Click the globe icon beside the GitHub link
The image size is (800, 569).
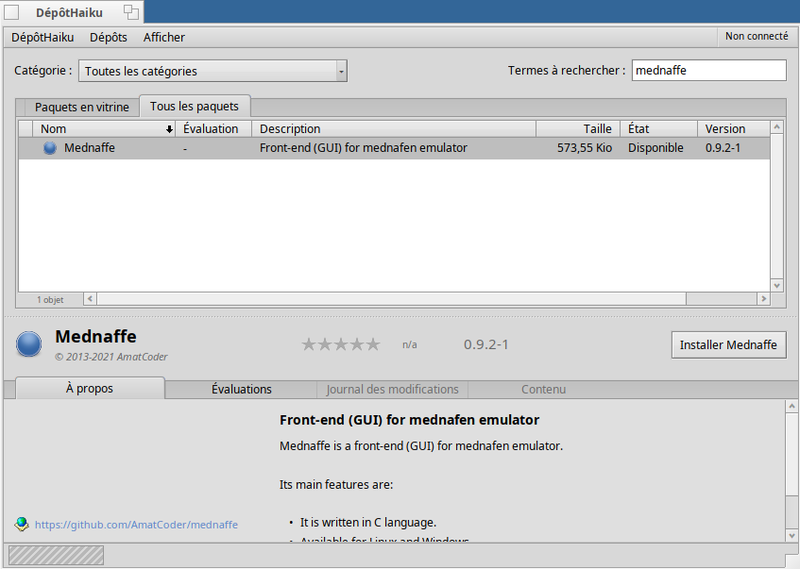pos(22,524)
